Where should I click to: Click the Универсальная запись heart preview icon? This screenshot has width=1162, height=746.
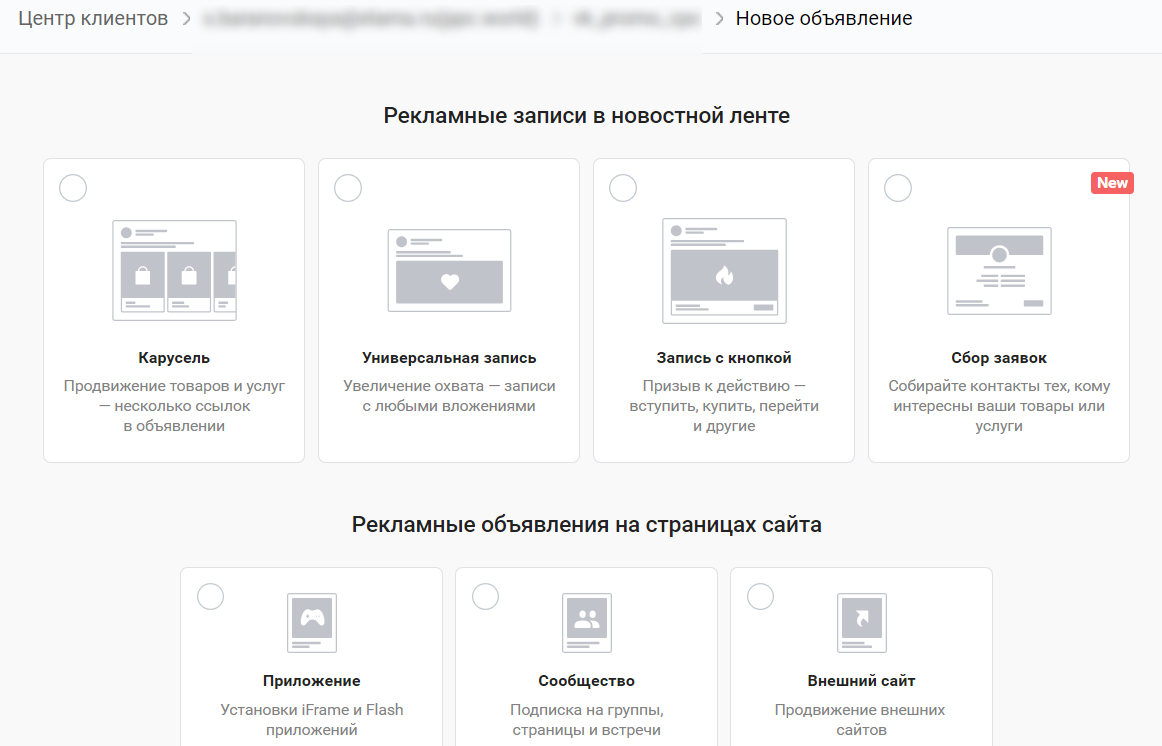point(449,271)
